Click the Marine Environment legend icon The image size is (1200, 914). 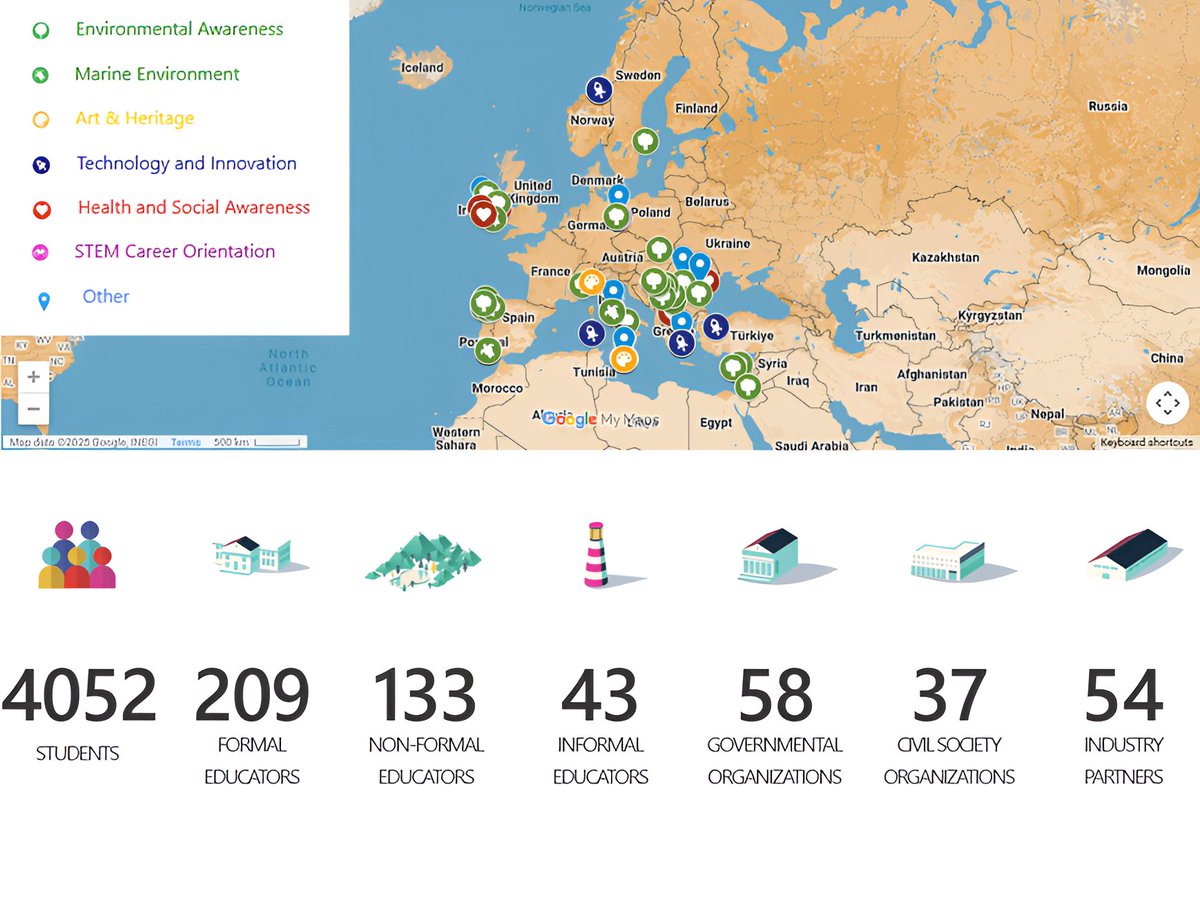coord(40,75)
